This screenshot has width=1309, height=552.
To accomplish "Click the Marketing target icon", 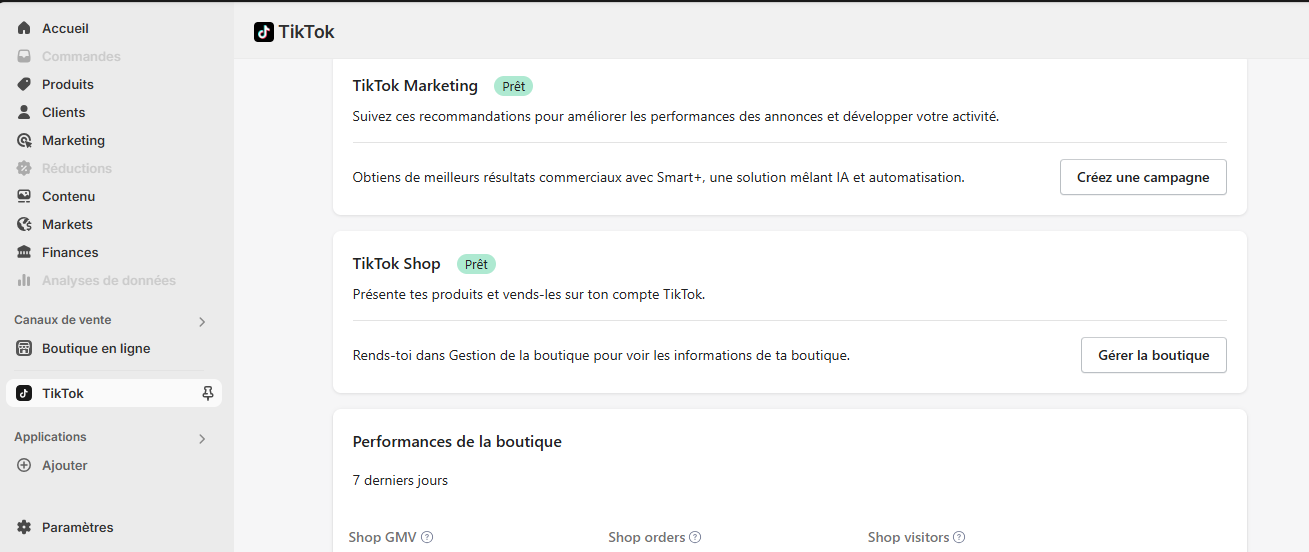I will click(24, 141).
